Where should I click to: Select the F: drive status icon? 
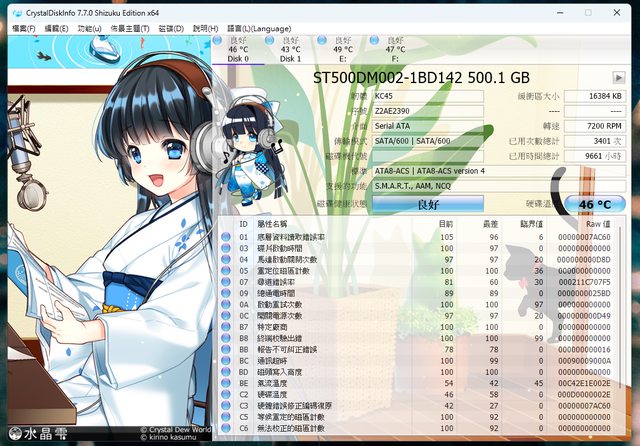pyautogui.click(x=393, y=48)
